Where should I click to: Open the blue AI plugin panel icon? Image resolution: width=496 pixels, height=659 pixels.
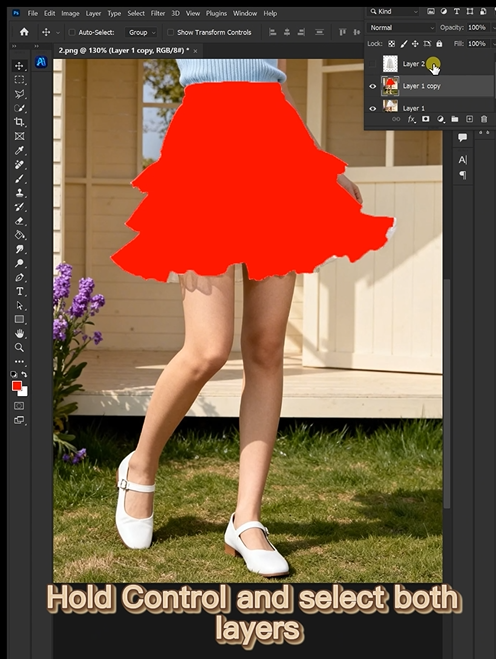pos(41,62)
